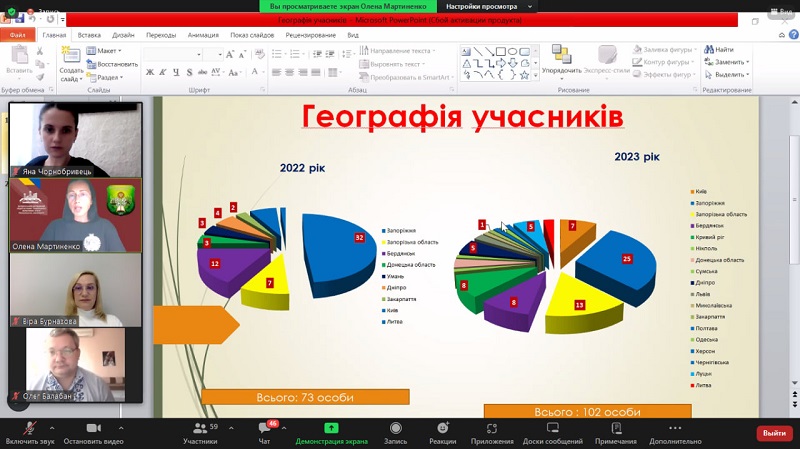Open Экспресс-стили quick styles

(x=607, y=61)
